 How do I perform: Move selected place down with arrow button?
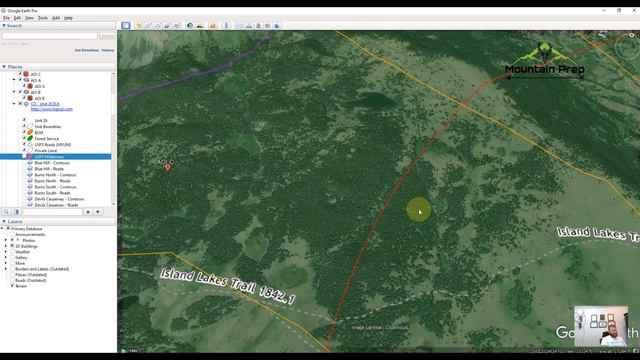click(98, 212)
